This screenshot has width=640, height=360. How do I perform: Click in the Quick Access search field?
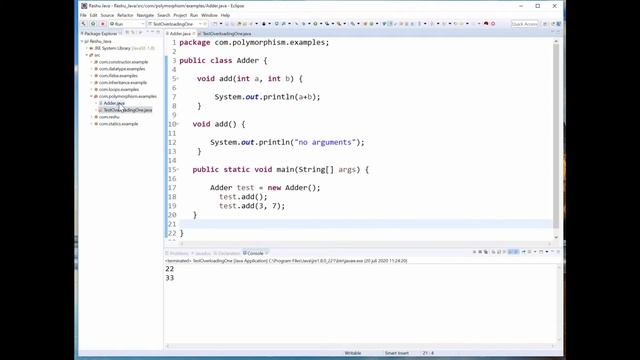525,24
